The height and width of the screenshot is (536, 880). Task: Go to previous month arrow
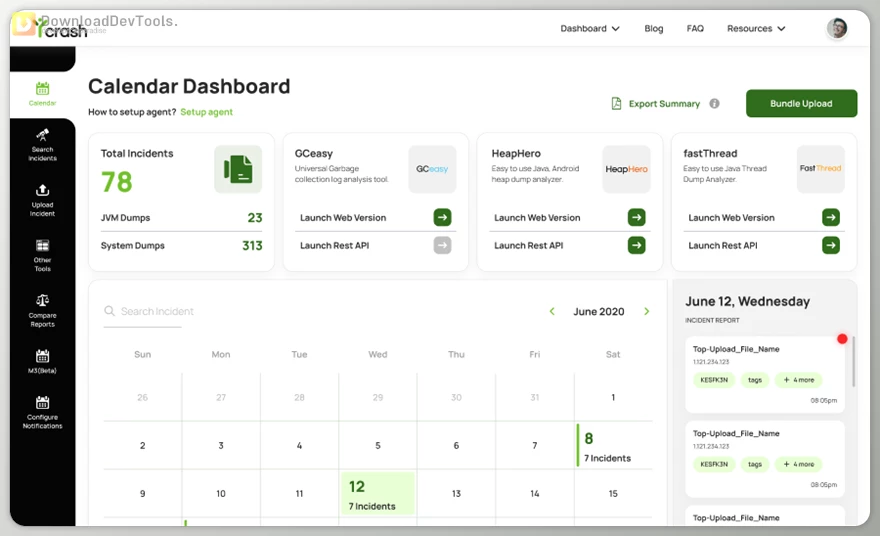pyautogui.click(x=552, y=311)
